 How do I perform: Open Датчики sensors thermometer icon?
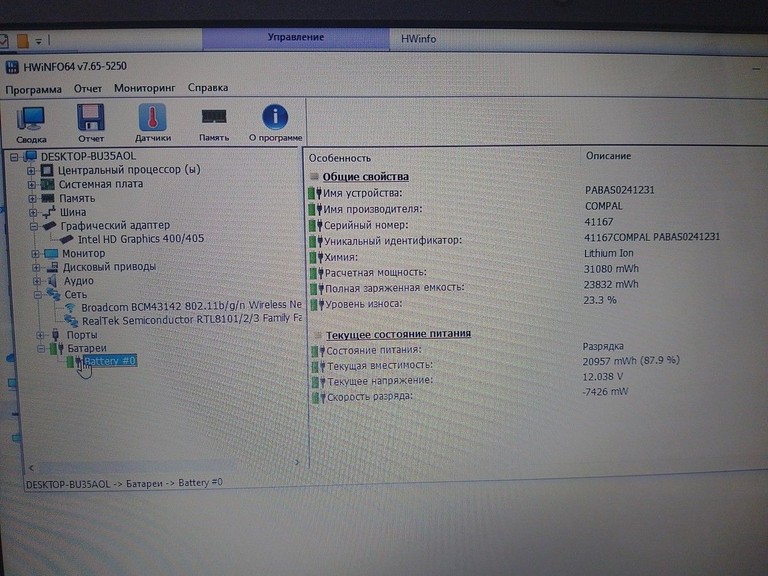(x=152, y=118)
